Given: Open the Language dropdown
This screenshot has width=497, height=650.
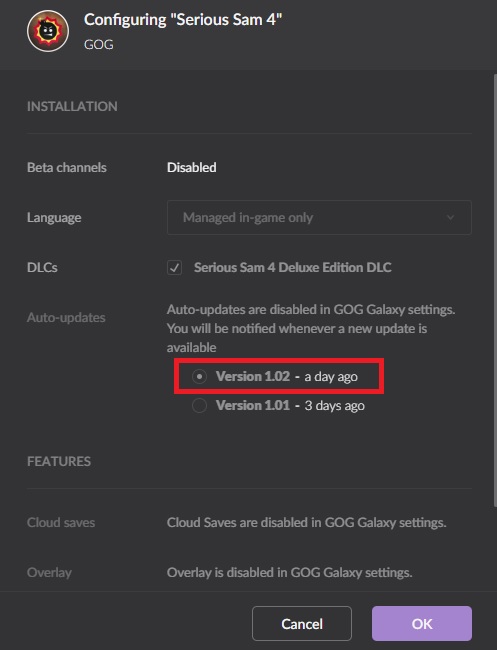Looking at the screenshot, I should pos(319,218).
